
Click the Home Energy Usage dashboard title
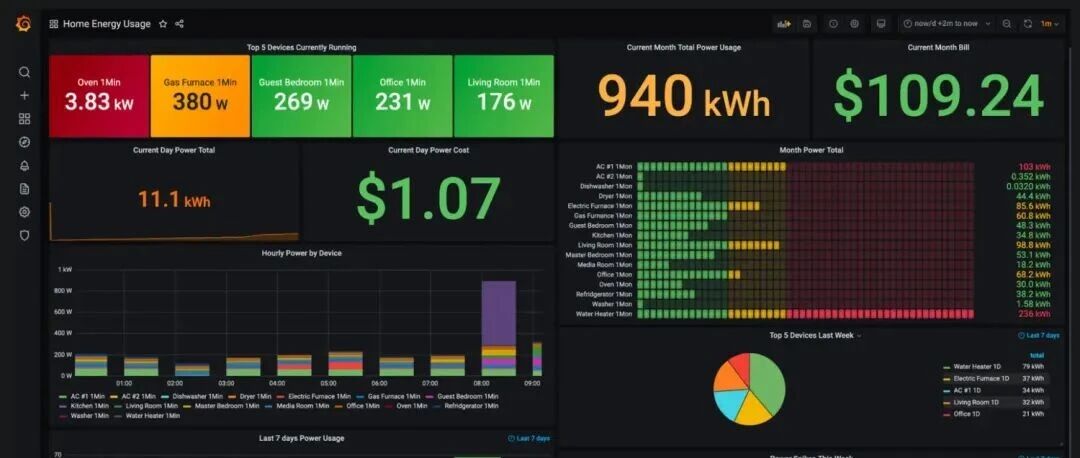click(107, 24)
